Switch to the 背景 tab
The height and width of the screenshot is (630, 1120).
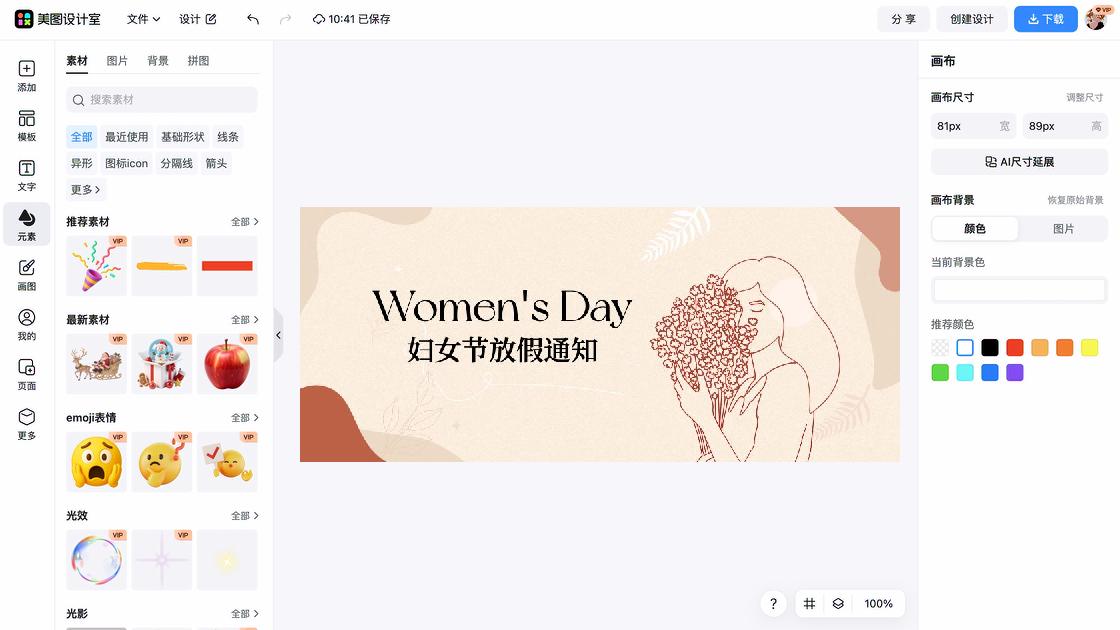click(158, 61)
